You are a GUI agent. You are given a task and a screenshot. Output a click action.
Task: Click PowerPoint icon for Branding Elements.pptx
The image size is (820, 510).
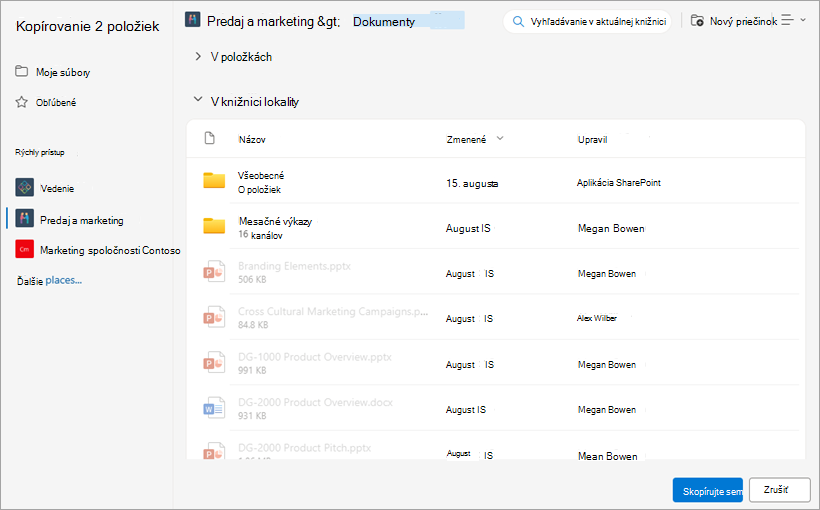(x=214, y=271)
